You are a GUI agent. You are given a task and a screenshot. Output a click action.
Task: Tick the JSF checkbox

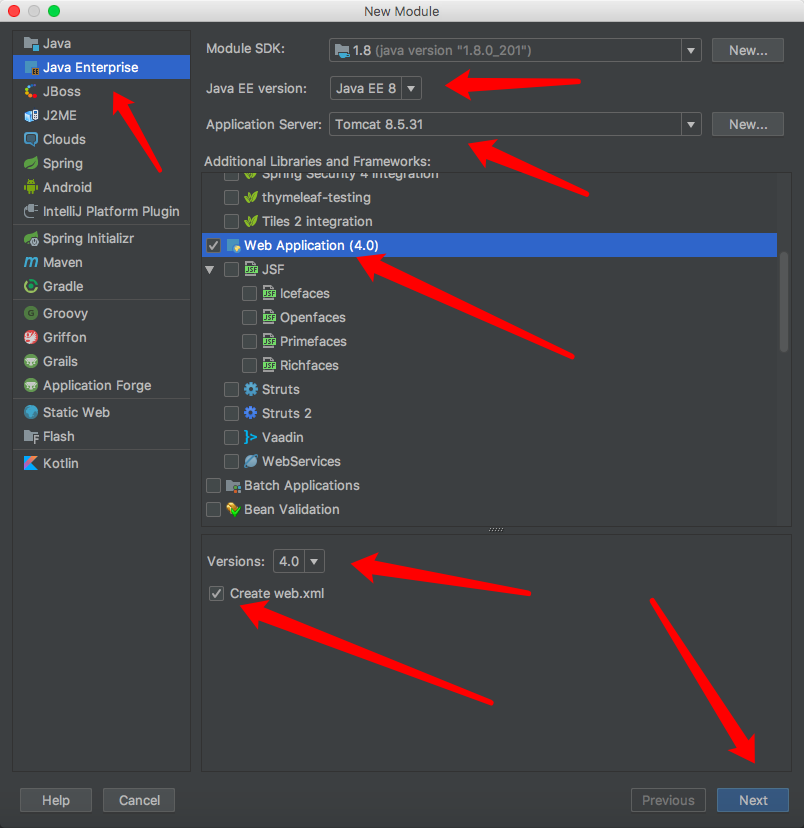(x=231, y=269)
